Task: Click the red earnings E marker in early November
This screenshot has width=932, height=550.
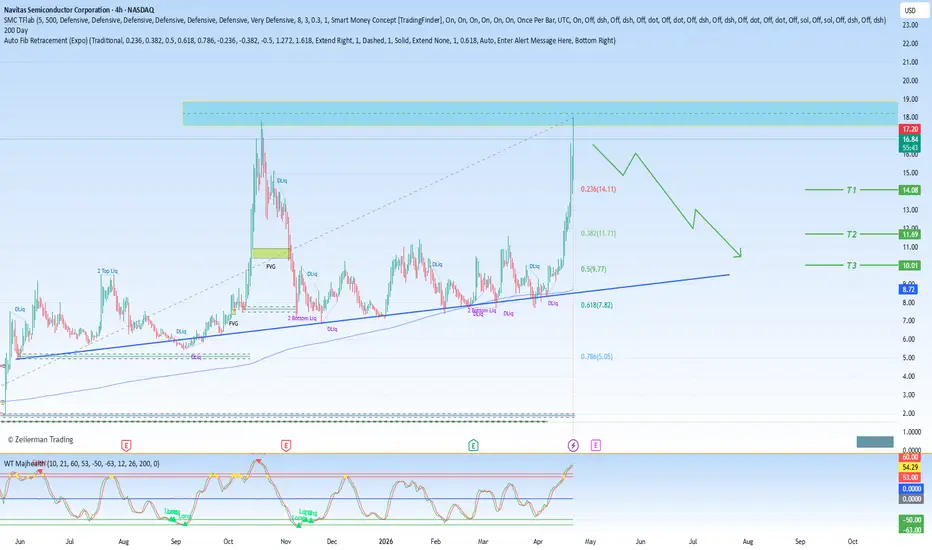Action: [x=286, y=445]
